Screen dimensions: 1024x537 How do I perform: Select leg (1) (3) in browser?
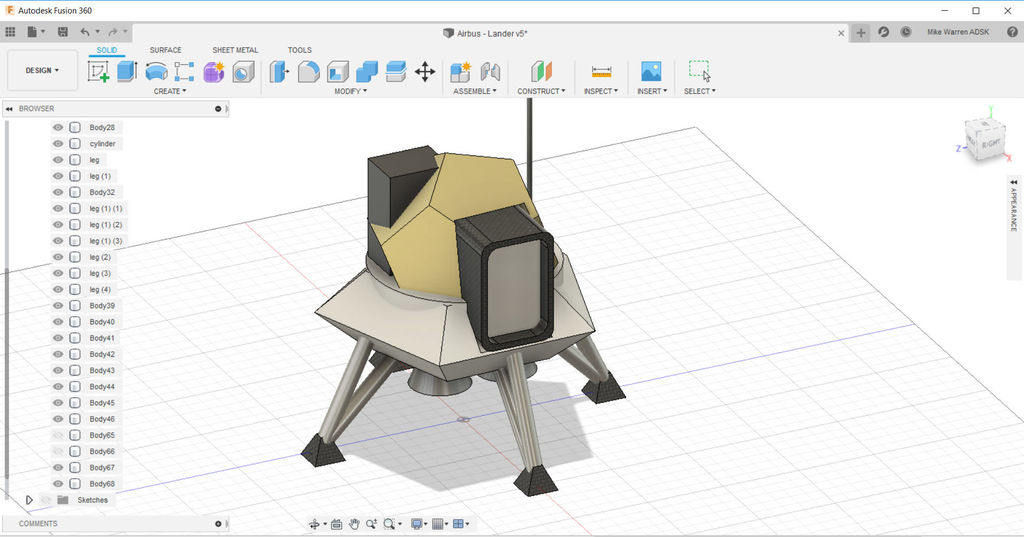pos(105,241)
